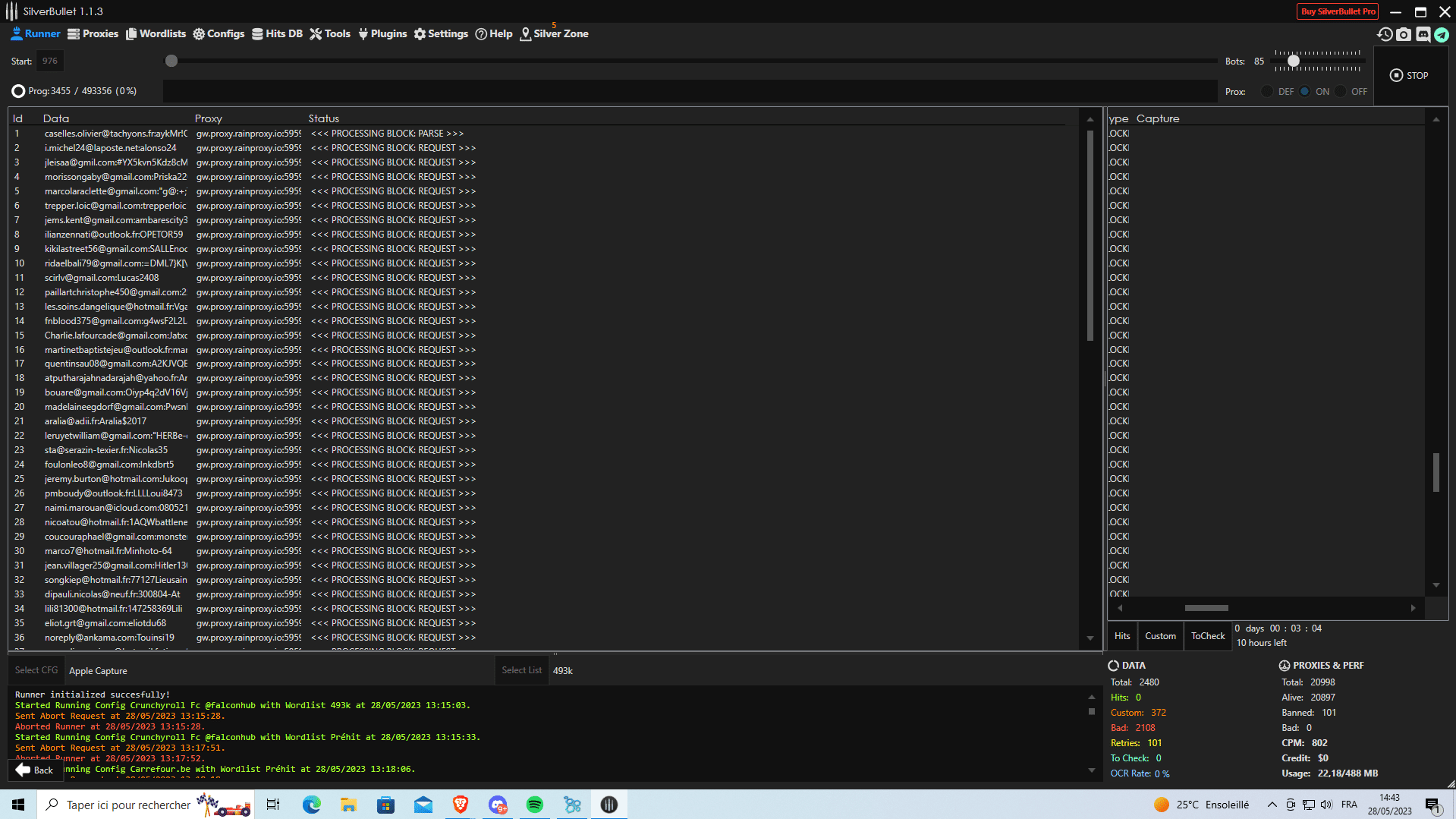Select the ON proxy radio button
The width and height of the screenshot is (1456, 819).
pyautogui.click(x=1304, y=91)
